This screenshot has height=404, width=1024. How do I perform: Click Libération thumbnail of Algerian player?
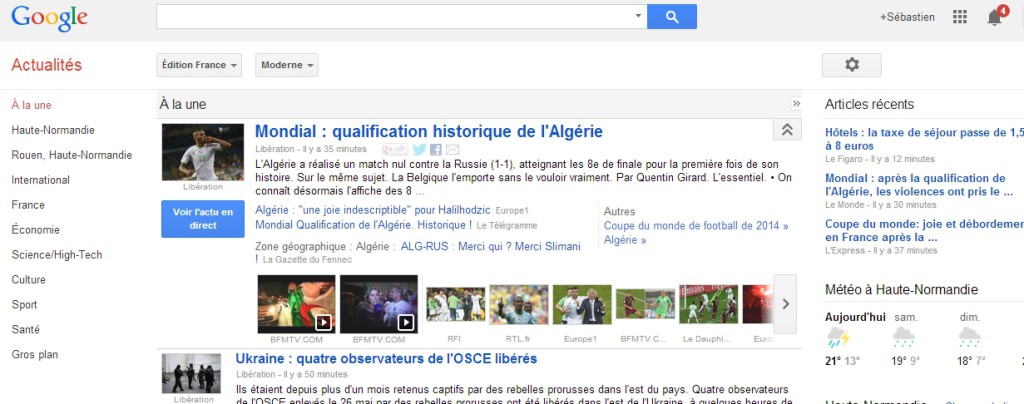pos(202,152)
